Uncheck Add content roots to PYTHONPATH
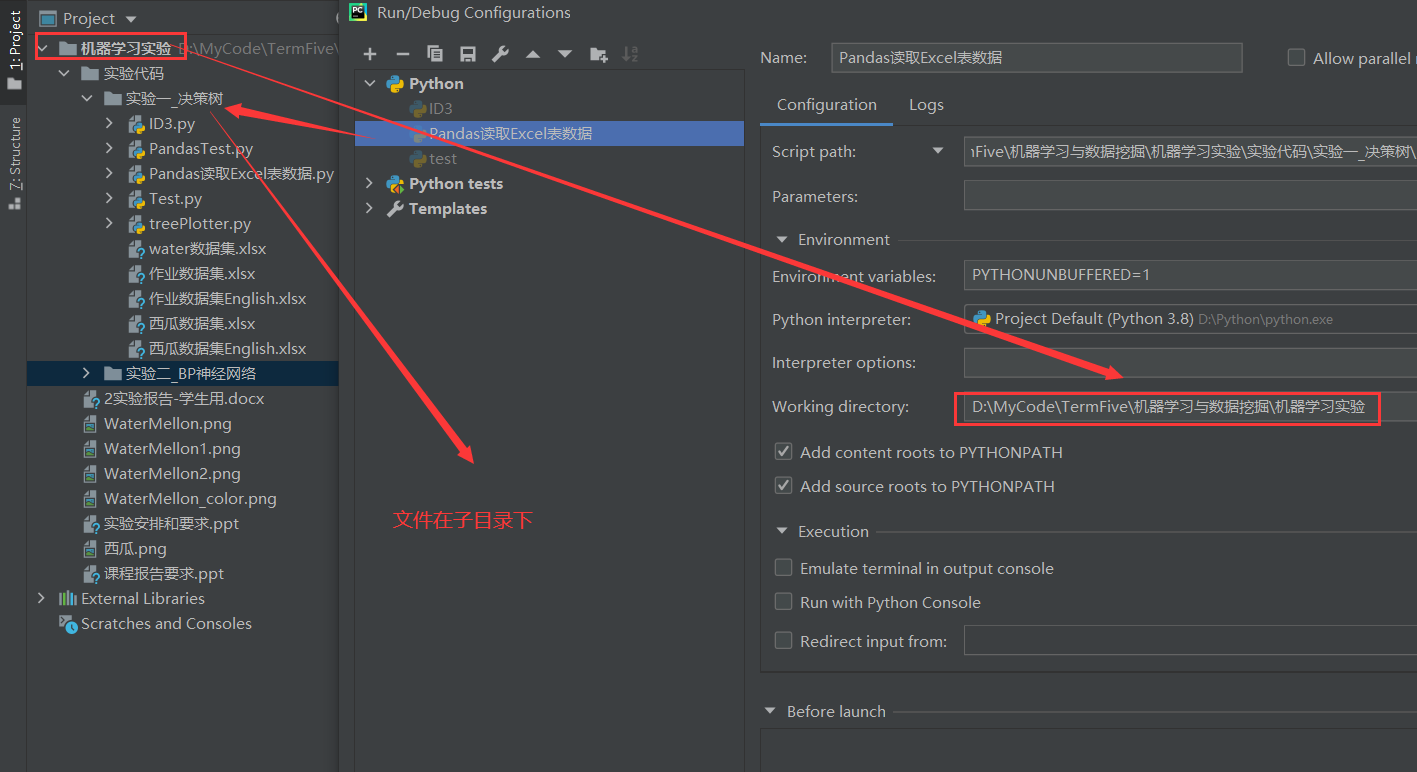 (x=784, y=452)
